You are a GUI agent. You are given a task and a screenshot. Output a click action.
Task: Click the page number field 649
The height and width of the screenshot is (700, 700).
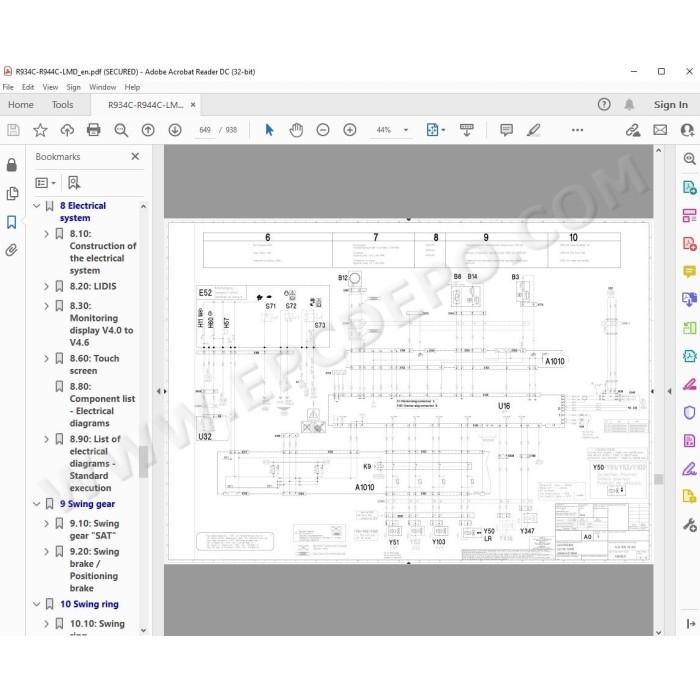pos(205,130)
